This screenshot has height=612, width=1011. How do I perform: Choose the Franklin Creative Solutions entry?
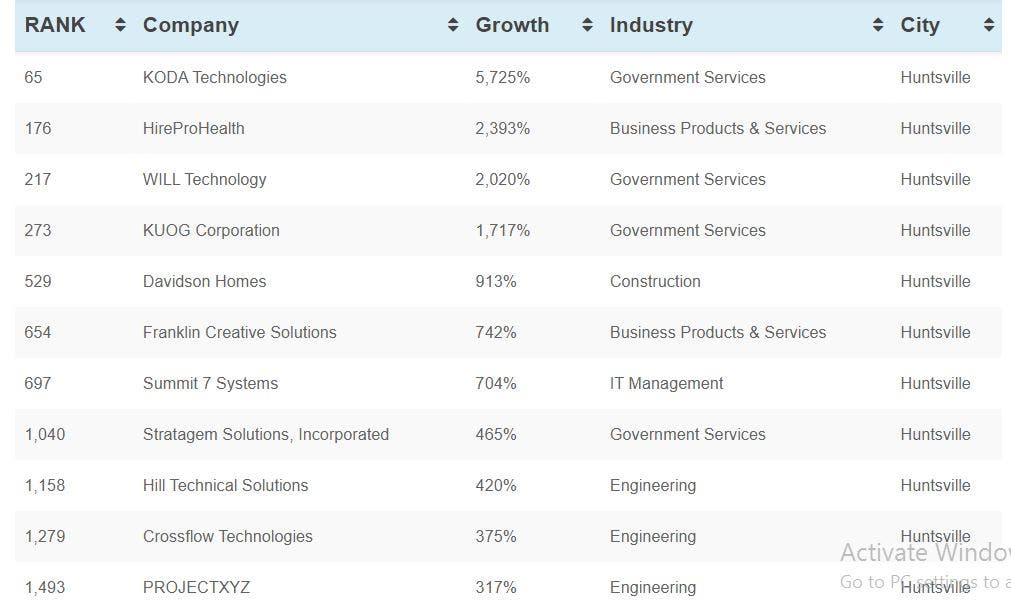[239, 333]
